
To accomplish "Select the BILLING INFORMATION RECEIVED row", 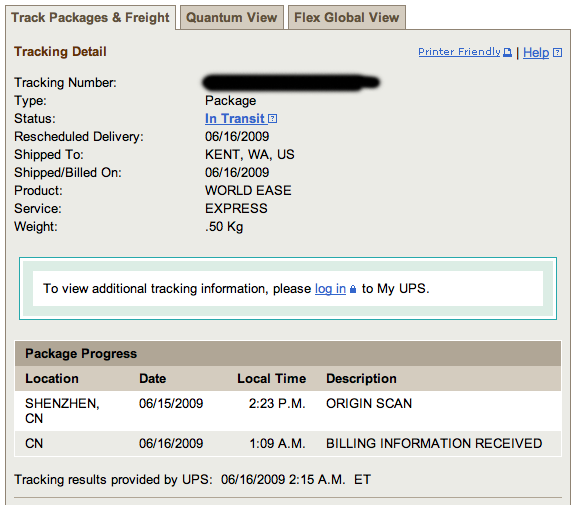I will pos(288,444).
